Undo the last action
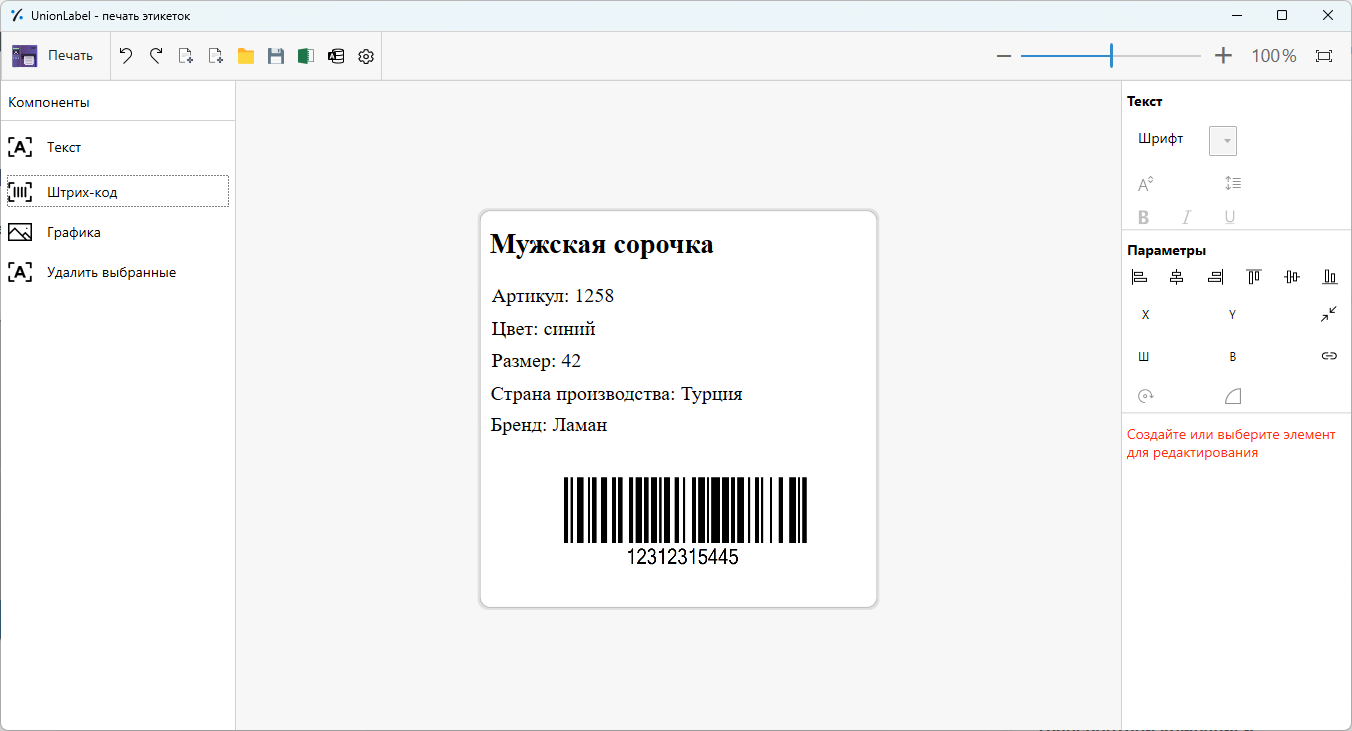1352x731 pixels. [x=126, y=56]
